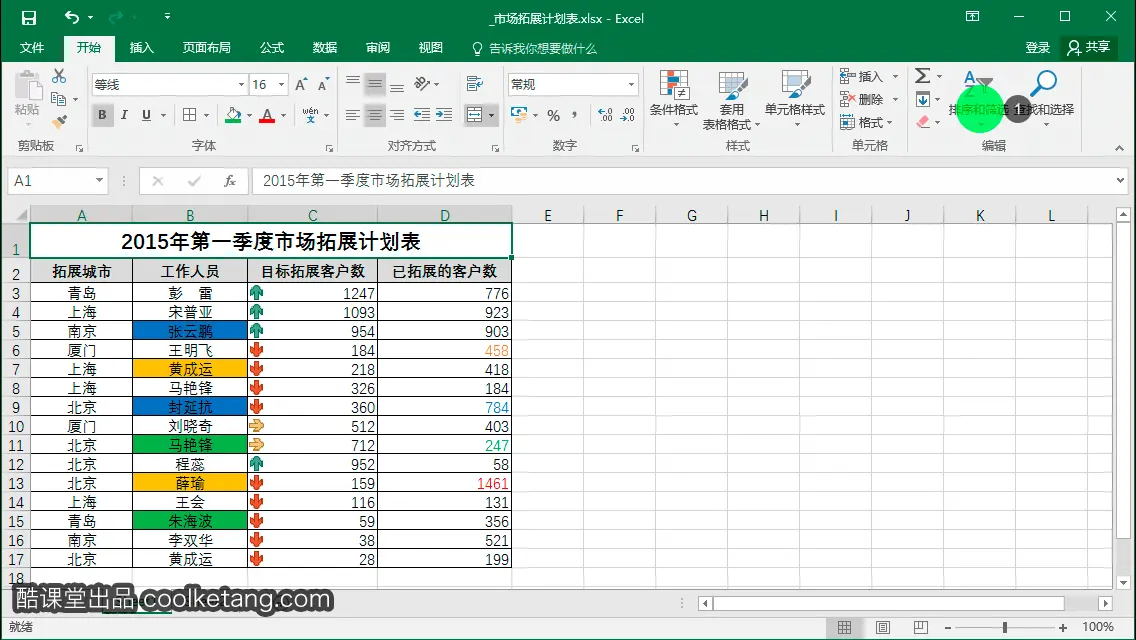1136x640 pixels.
Task: Open the File (文件) tab
Action: point(31,48)
